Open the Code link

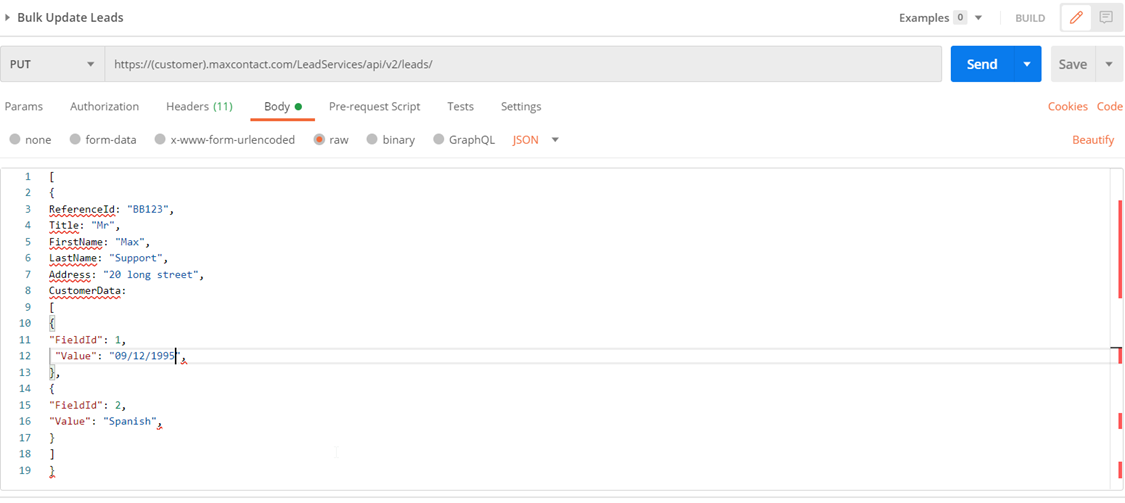(x=1109, y=106)
